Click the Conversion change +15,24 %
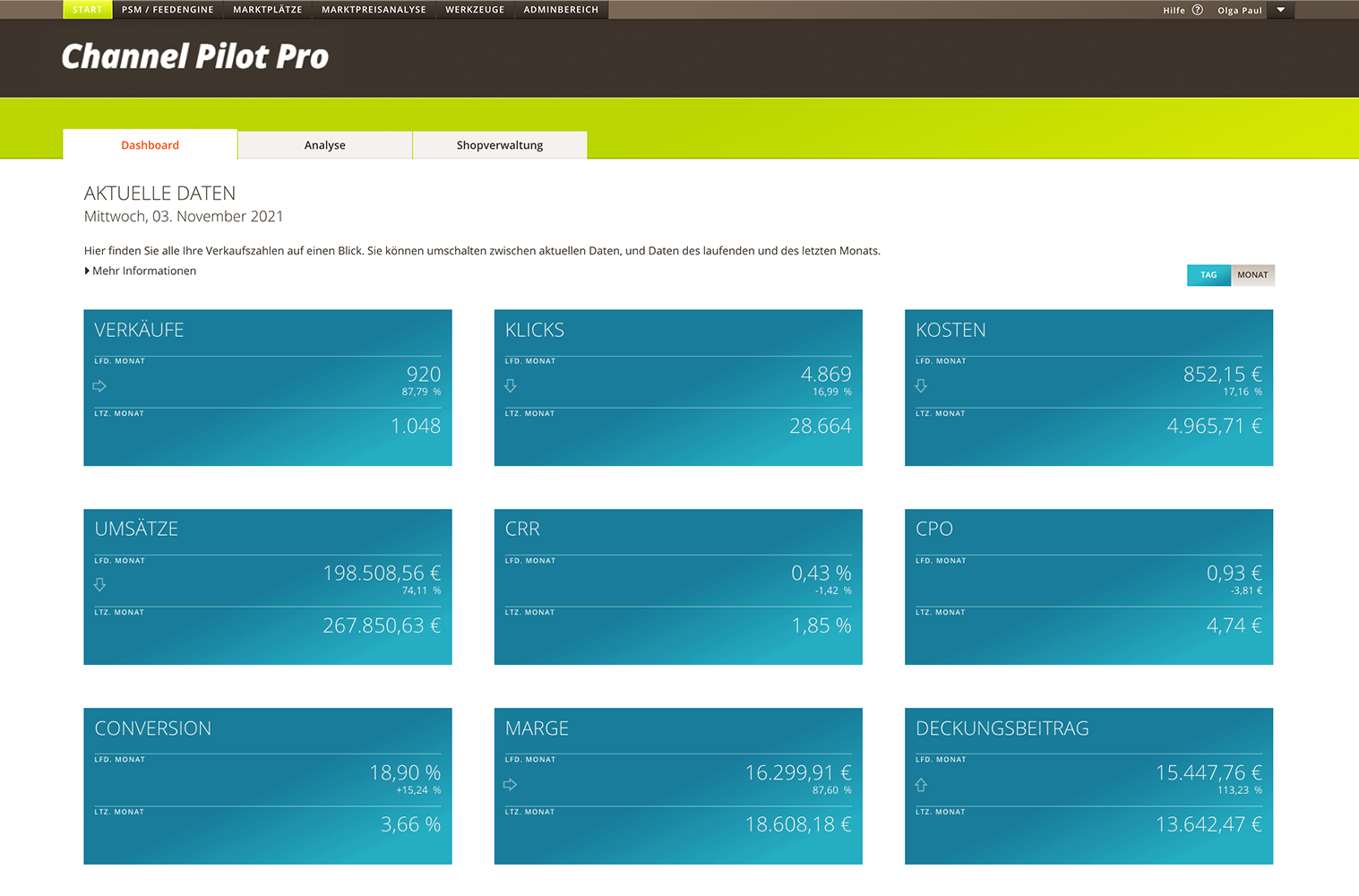The width and height of the screenshot is (1359, 896). (x=418, y=790)
